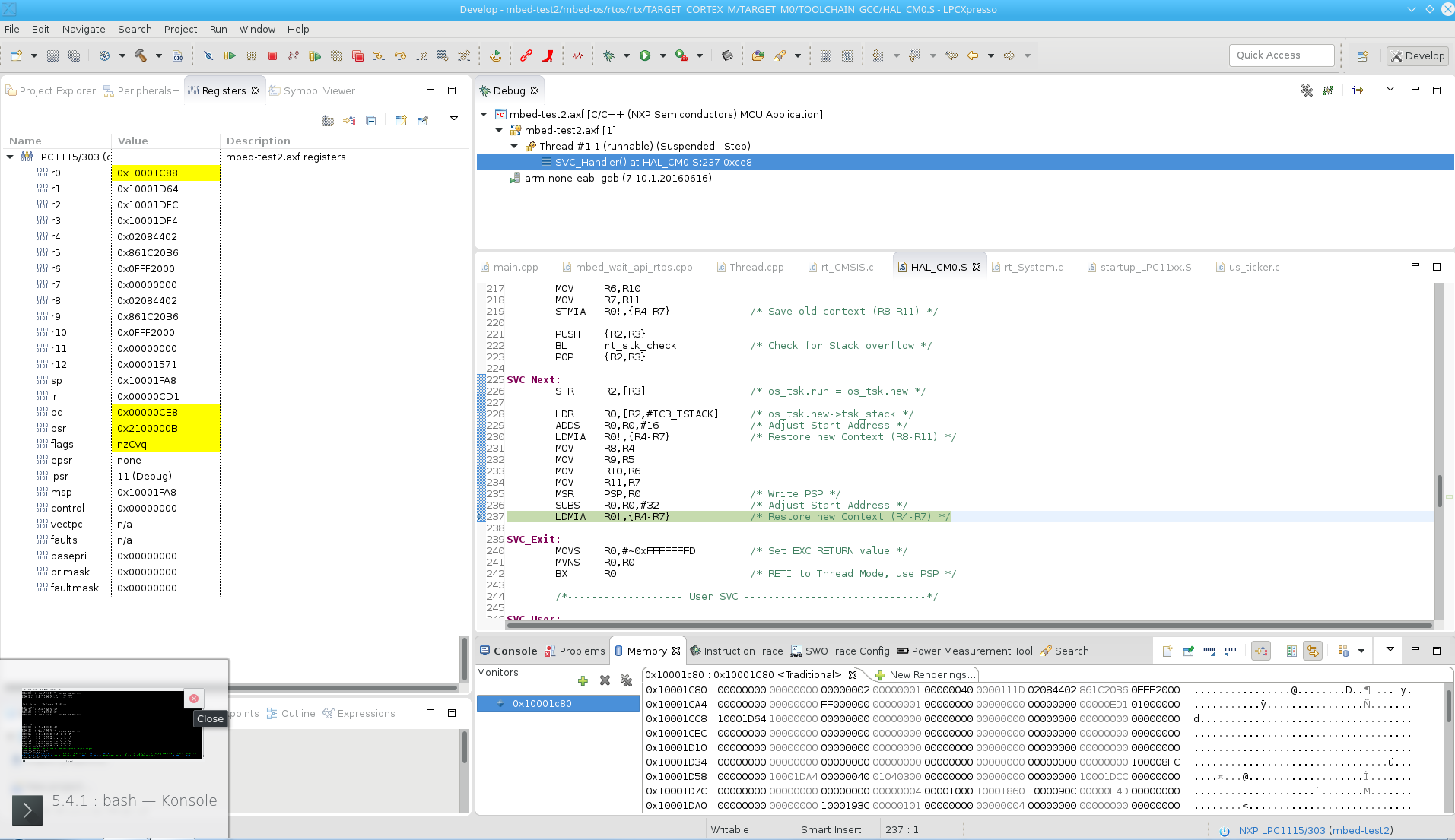Open the Registers view menu chevron
This screenshot has width=1455, height=840.
[454, 119]
